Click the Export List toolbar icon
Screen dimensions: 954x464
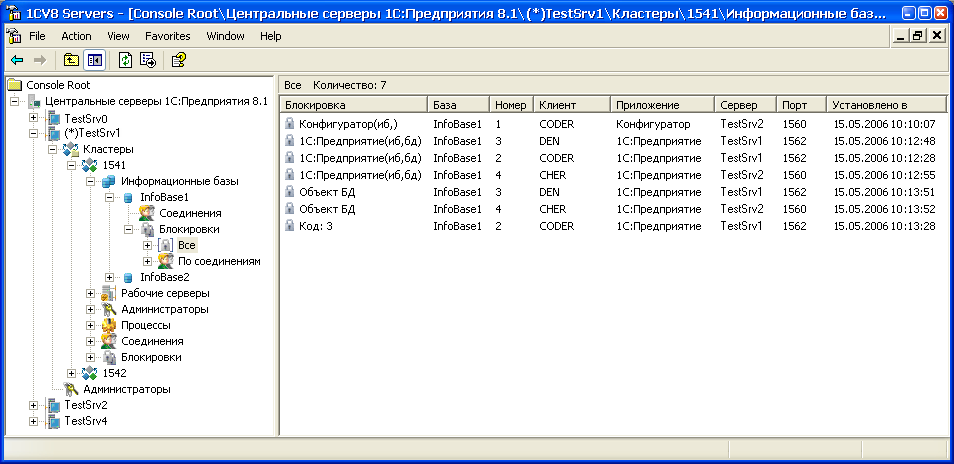click(x=148, y=60)
